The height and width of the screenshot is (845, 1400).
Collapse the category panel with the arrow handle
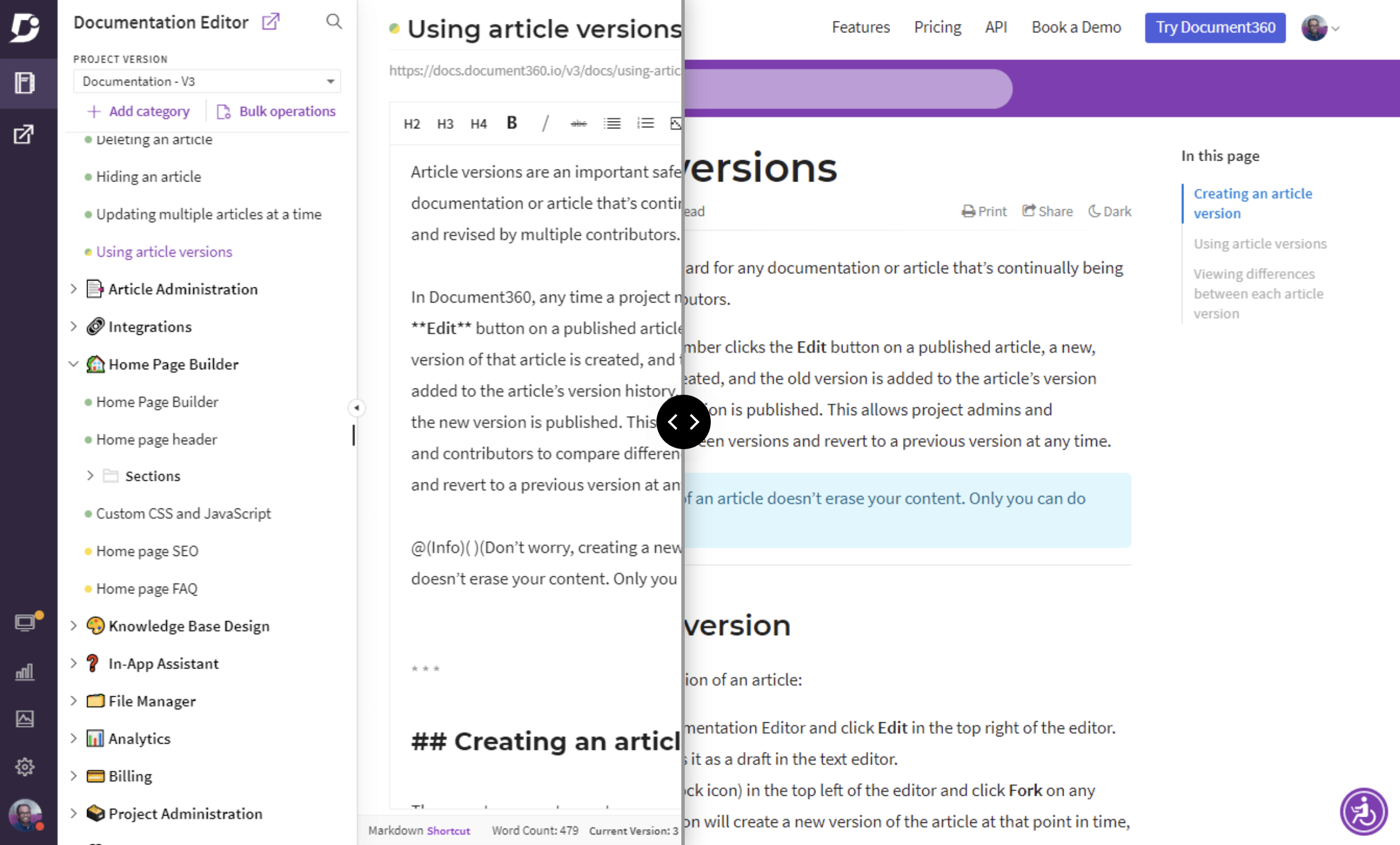pos(356,407)
